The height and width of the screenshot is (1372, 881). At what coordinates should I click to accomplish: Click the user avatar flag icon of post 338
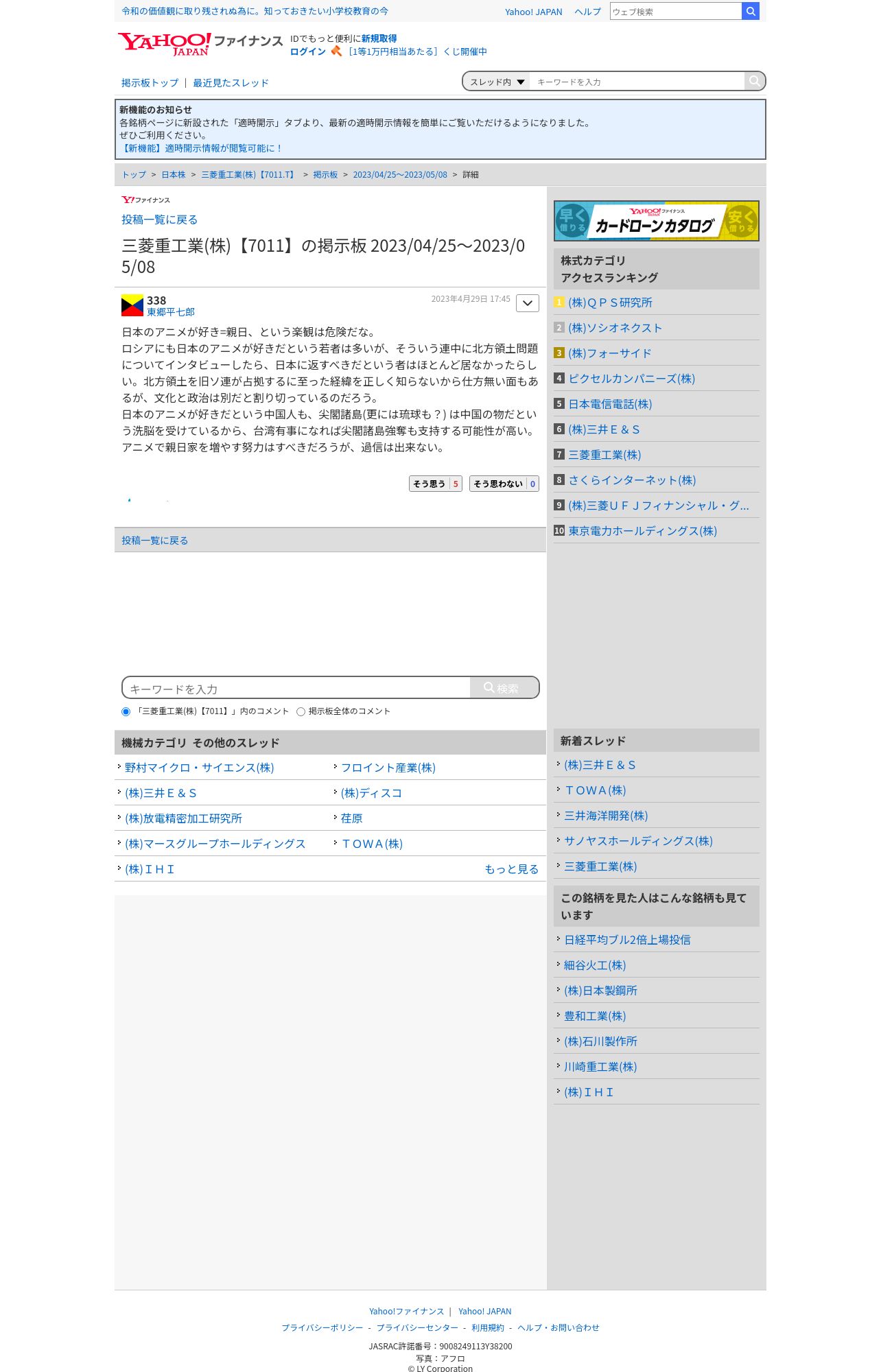[x=132, y=305]
